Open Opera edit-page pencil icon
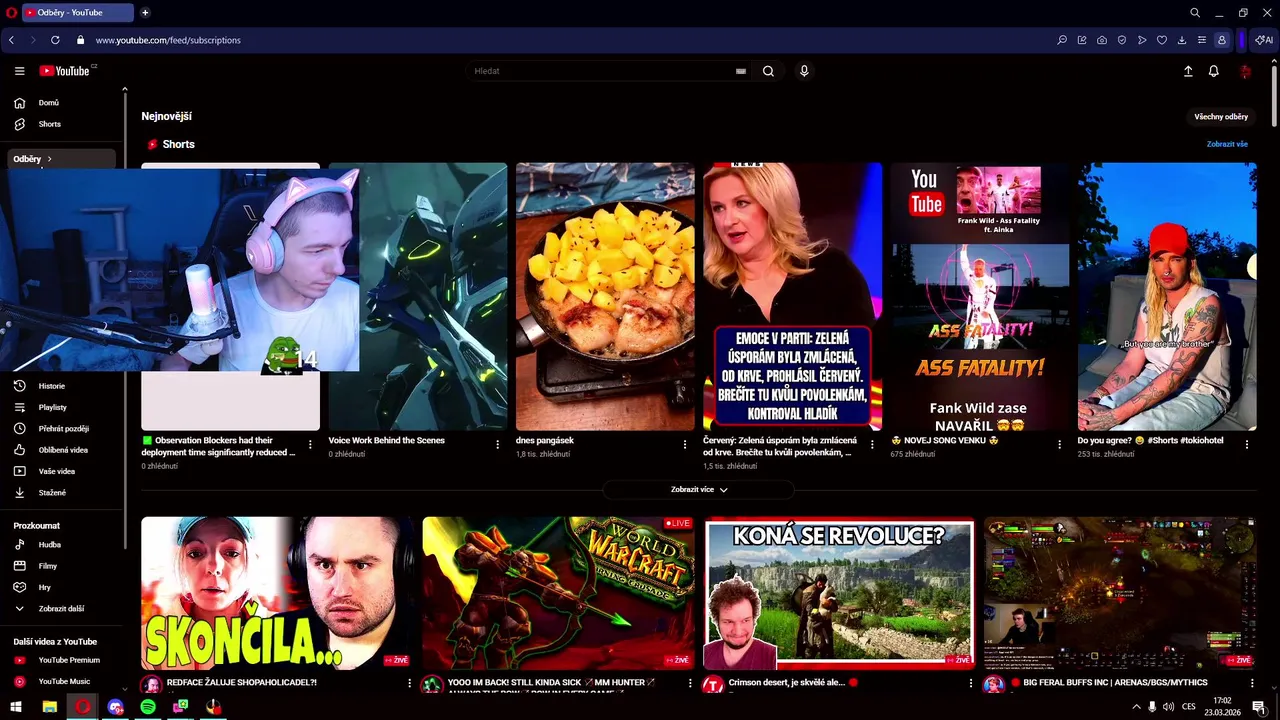The width and height of the screenshot is (1280, 720). 1082,40
